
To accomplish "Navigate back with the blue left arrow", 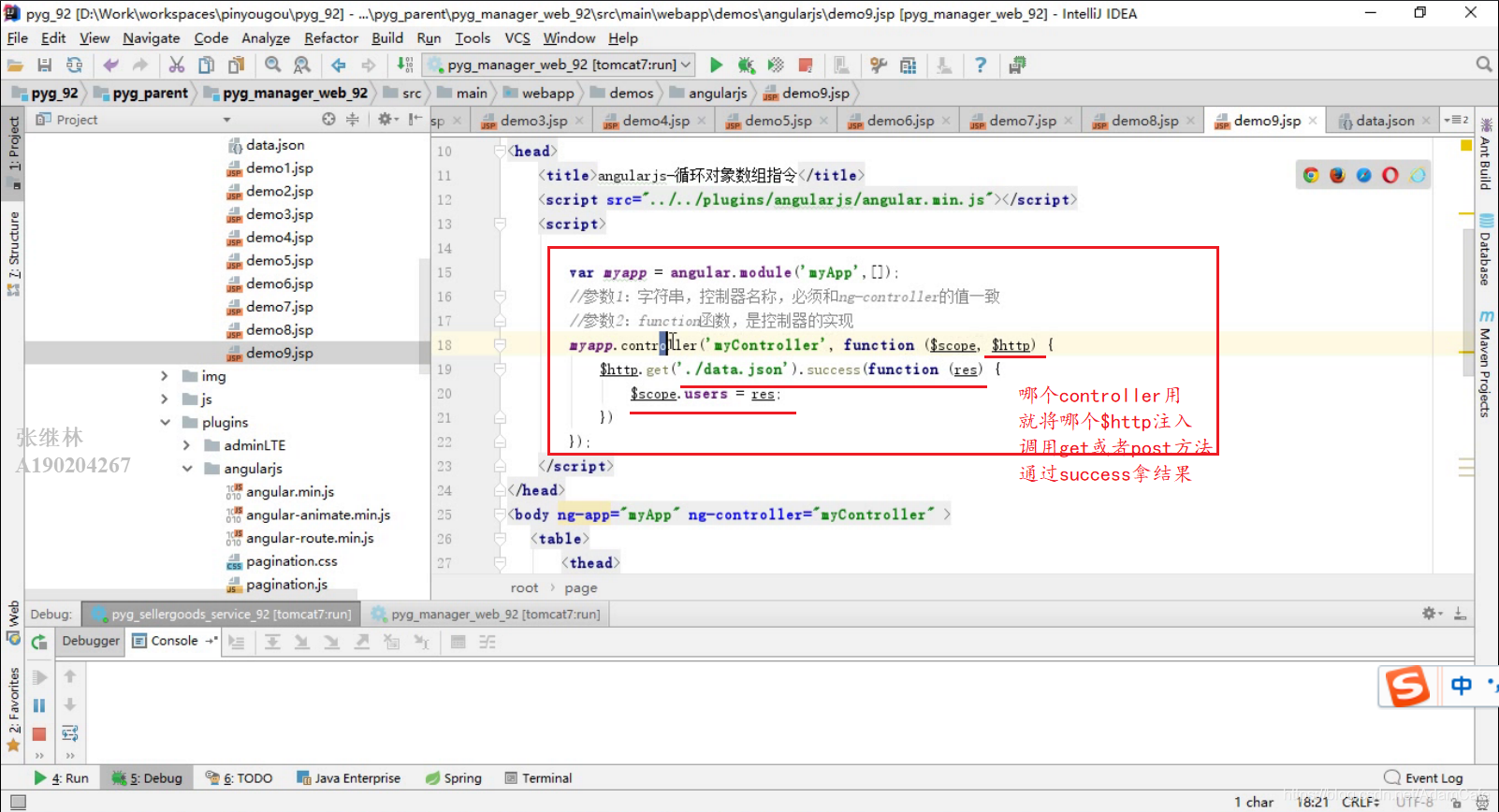I will pos(339,65).
